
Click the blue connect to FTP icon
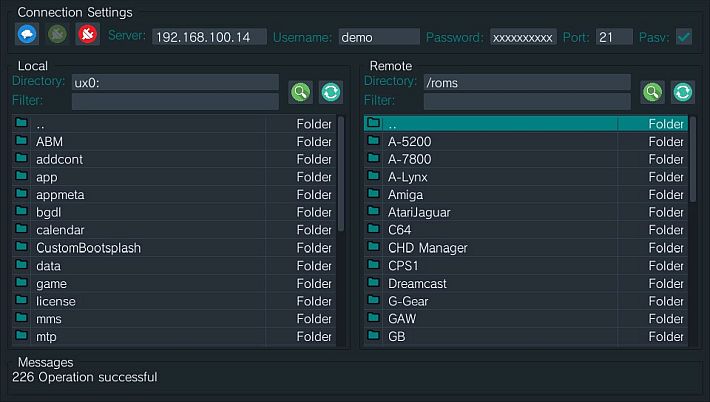27,34
